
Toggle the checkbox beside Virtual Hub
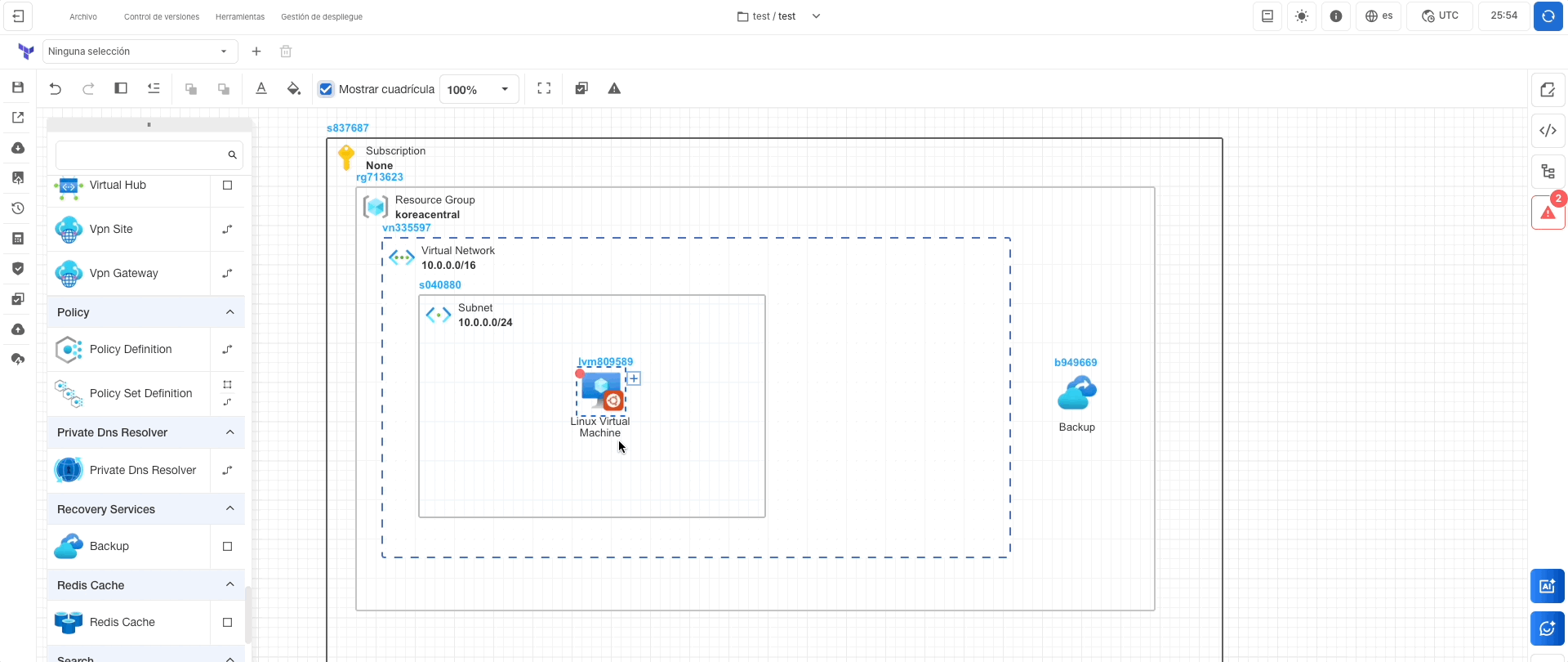click(228, 186)
